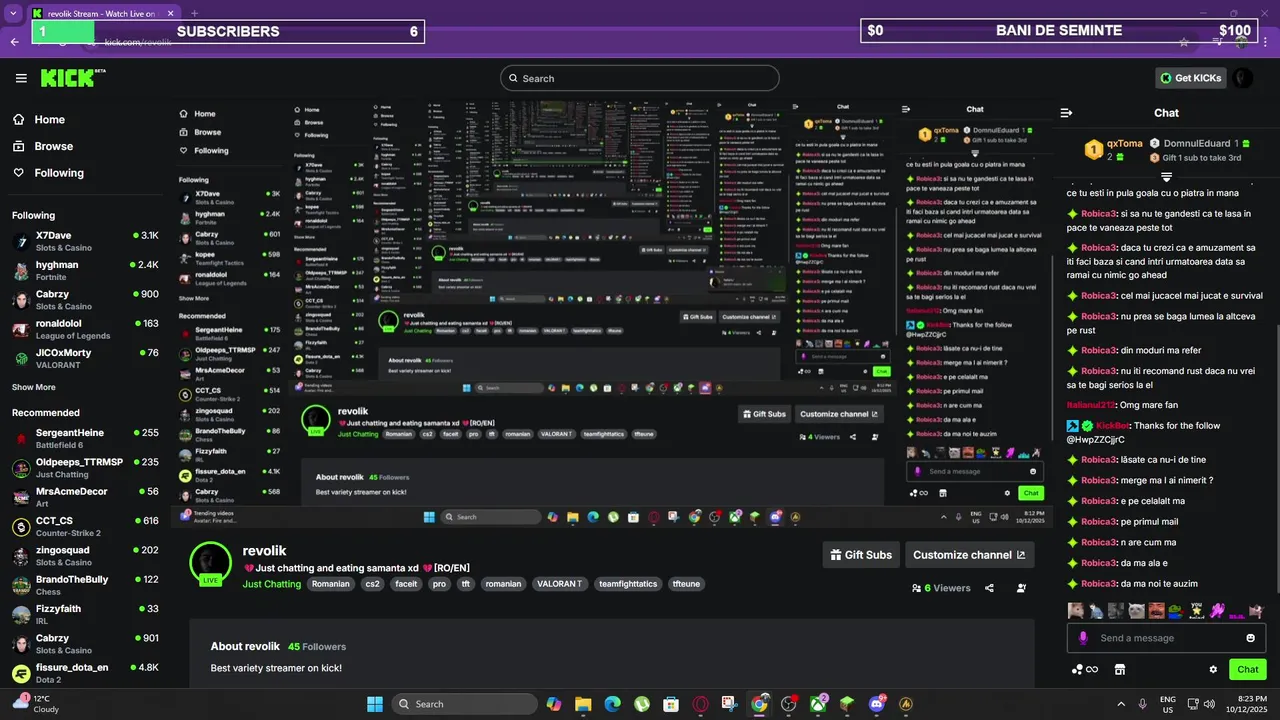1280x720 pixels.
Task: Open Opera browser from taskbar
Action: [x=700, y=704]
